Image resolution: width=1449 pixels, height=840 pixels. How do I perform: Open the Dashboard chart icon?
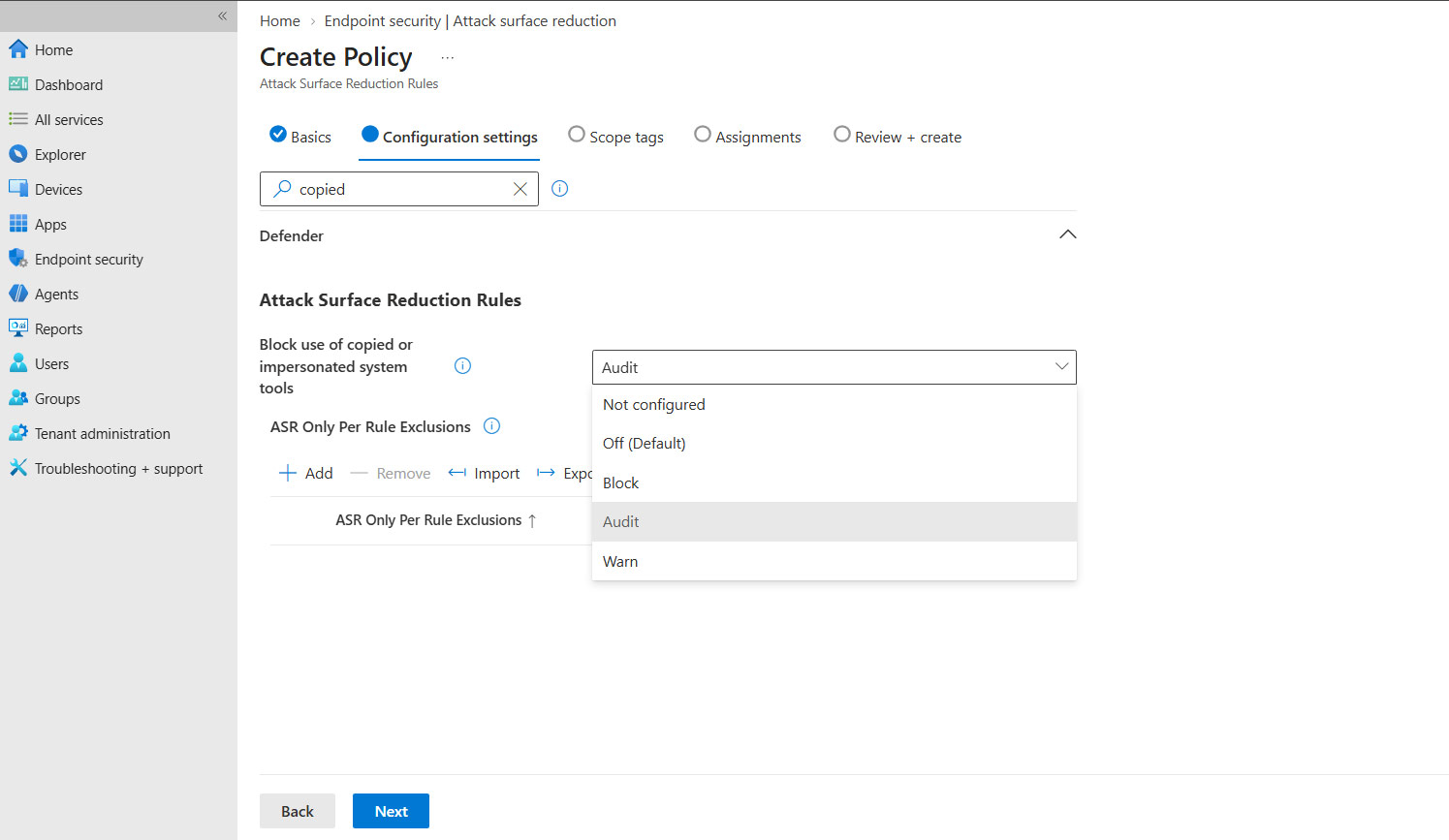tap(18, 84)
